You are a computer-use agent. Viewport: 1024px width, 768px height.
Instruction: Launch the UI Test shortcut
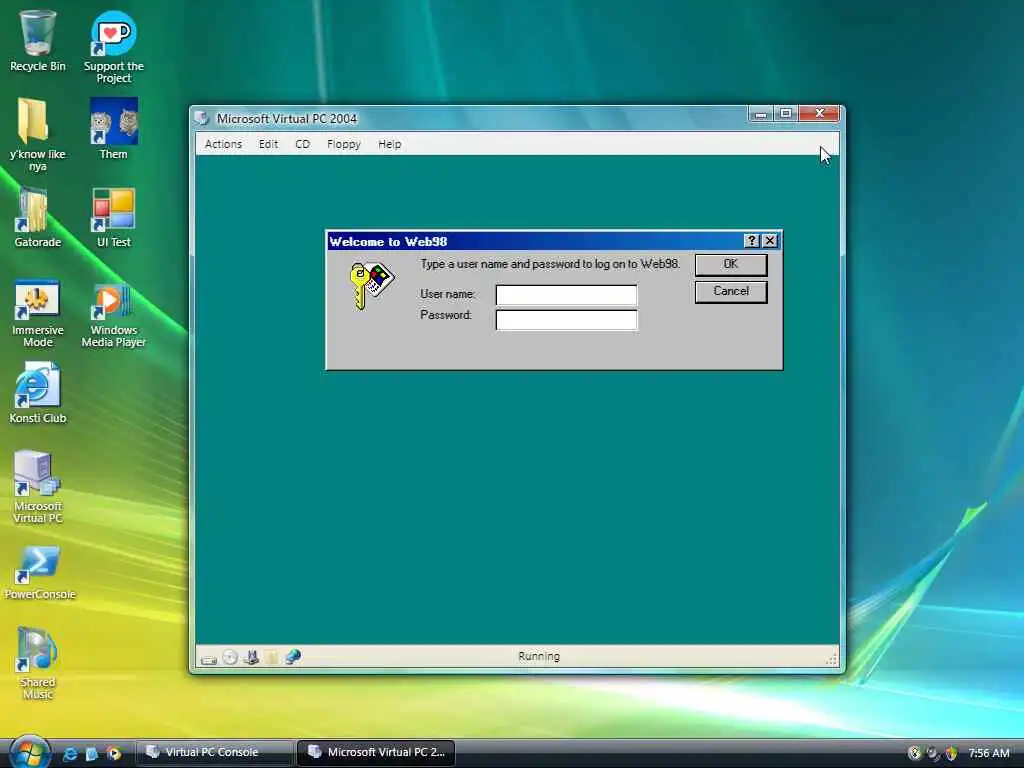(x=114, y=217)
